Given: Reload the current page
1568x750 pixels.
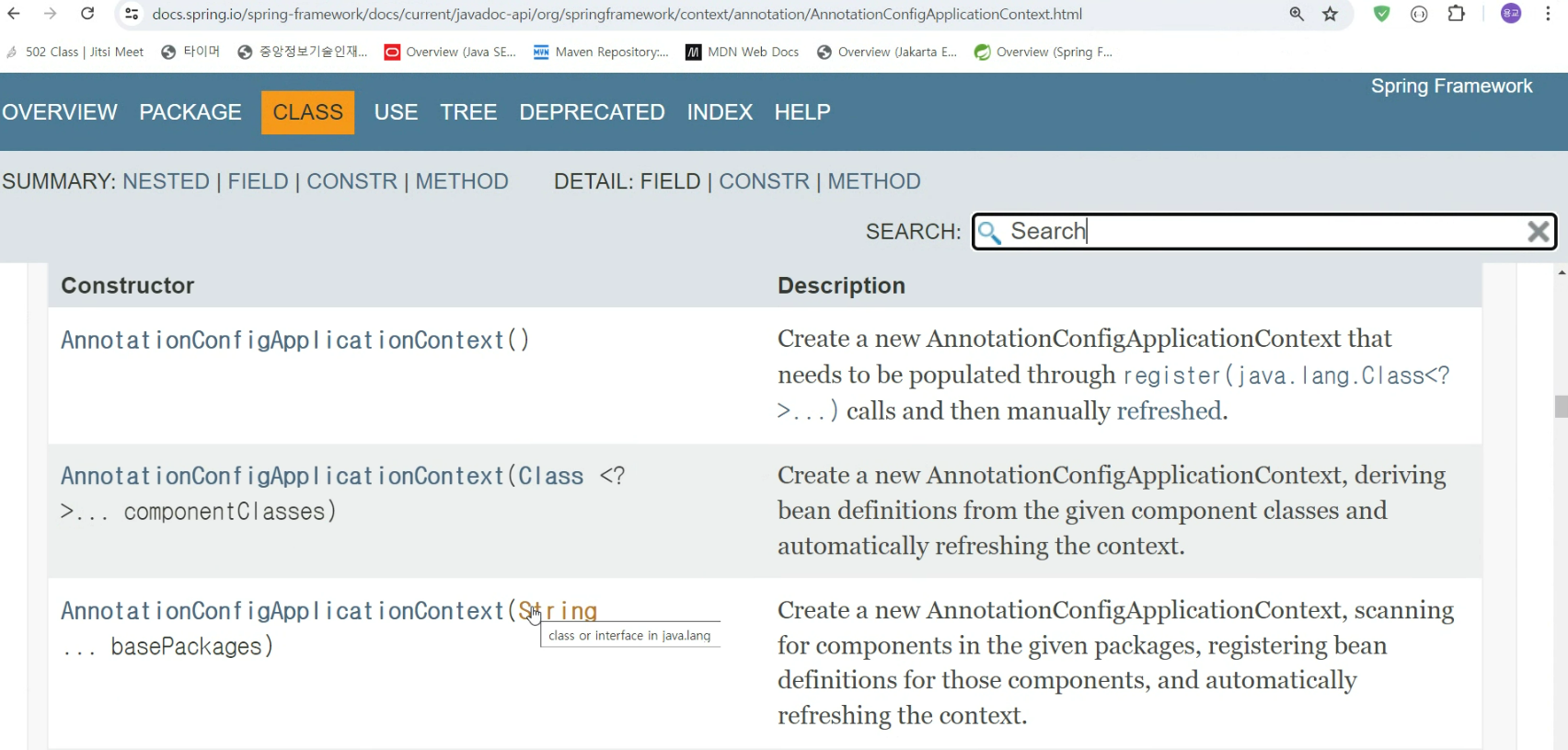Looking at the screenshot, I should click(x=87, y=14).
